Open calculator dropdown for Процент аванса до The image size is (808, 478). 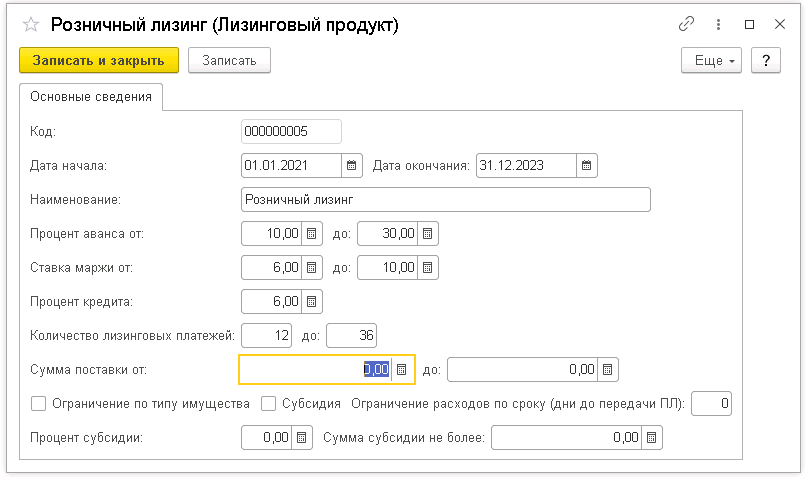[x=427, y=233]
